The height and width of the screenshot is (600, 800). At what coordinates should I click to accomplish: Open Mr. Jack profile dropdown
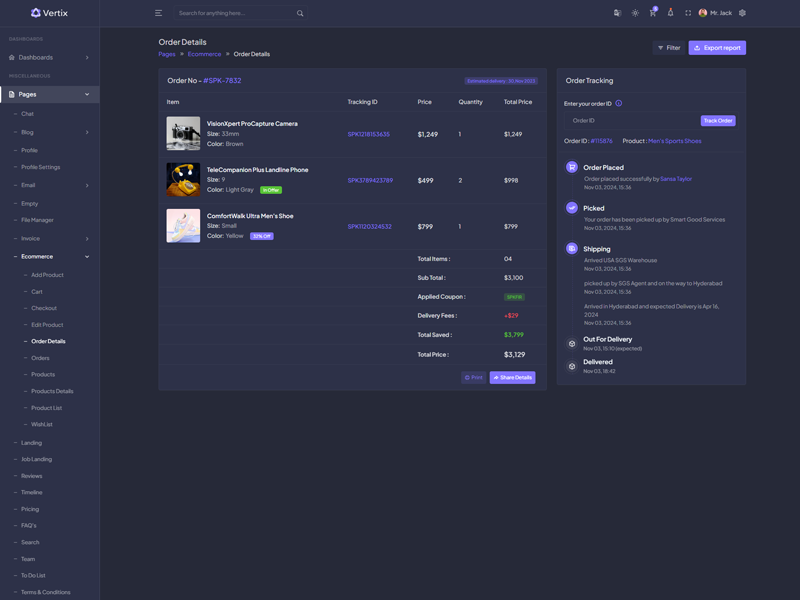pos(715,13)
